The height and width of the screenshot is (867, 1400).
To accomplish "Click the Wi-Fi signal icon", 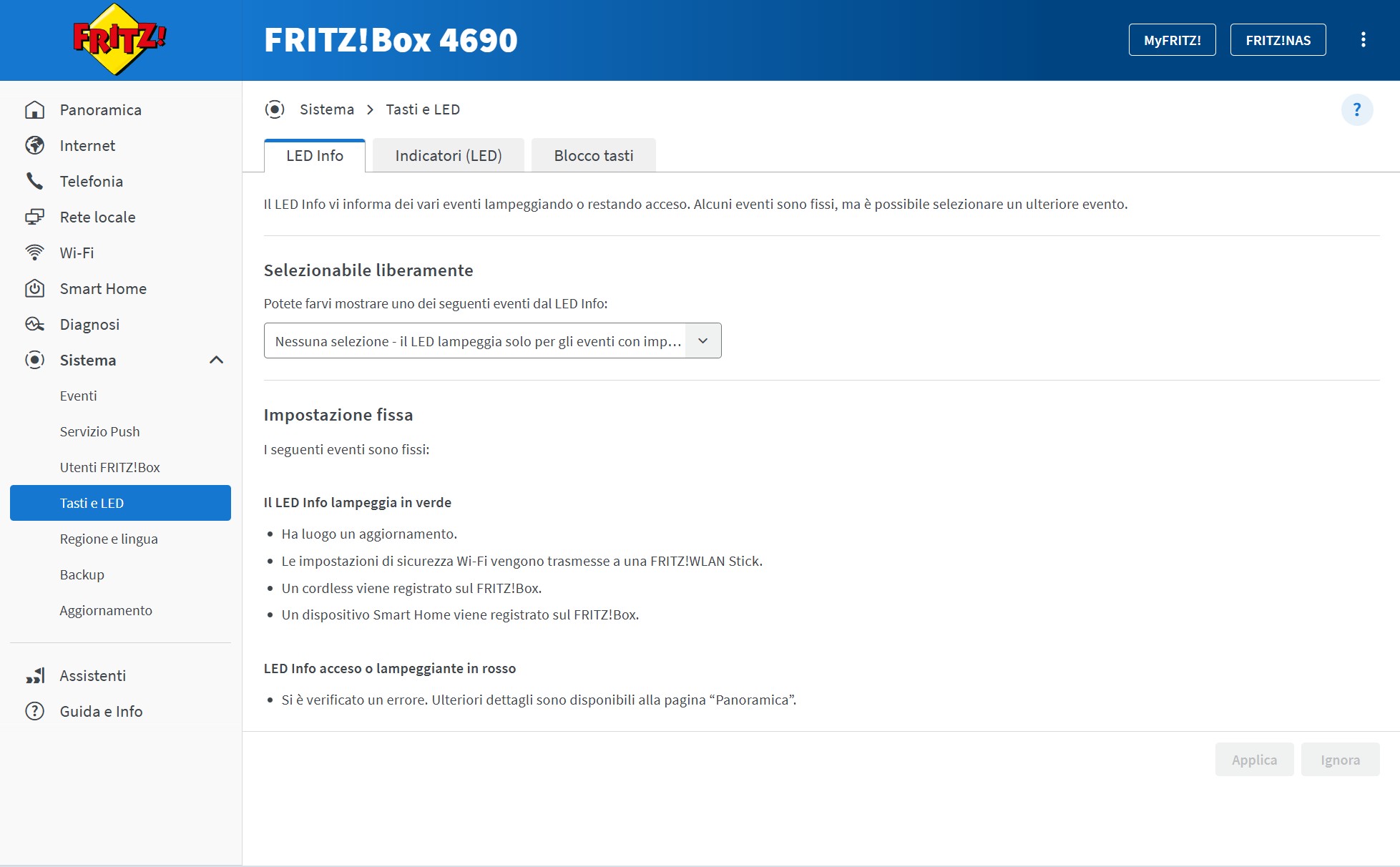I will [x=34, y=253].
